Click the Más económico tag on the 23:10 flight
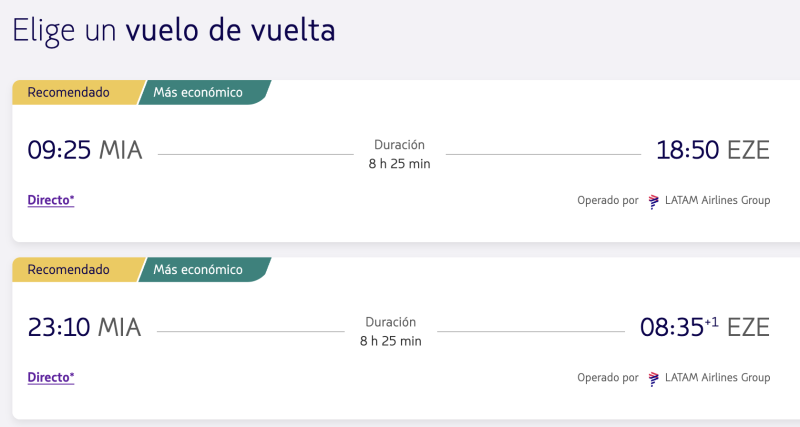 pos(198,270)
